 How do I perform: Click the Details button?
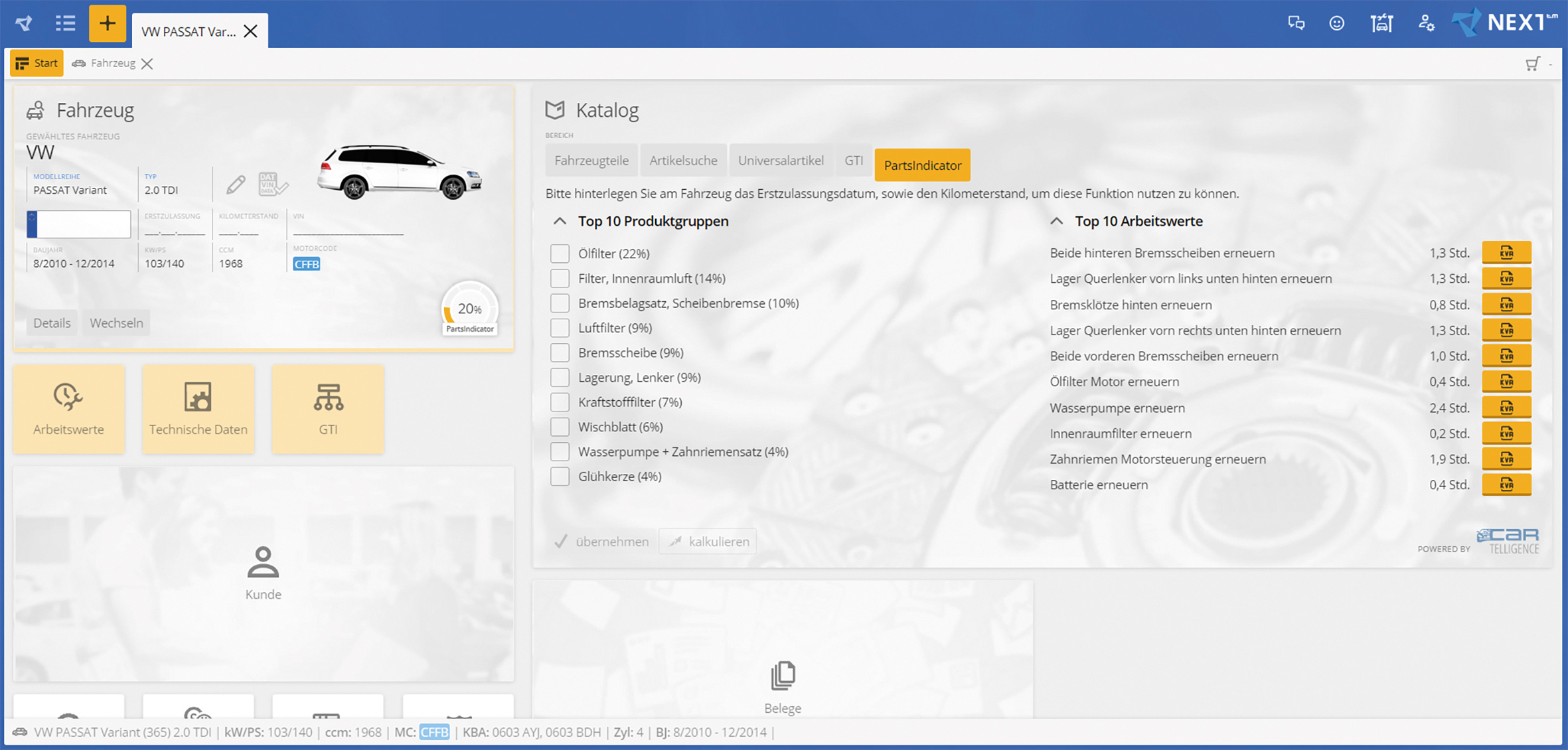(52, 323)
